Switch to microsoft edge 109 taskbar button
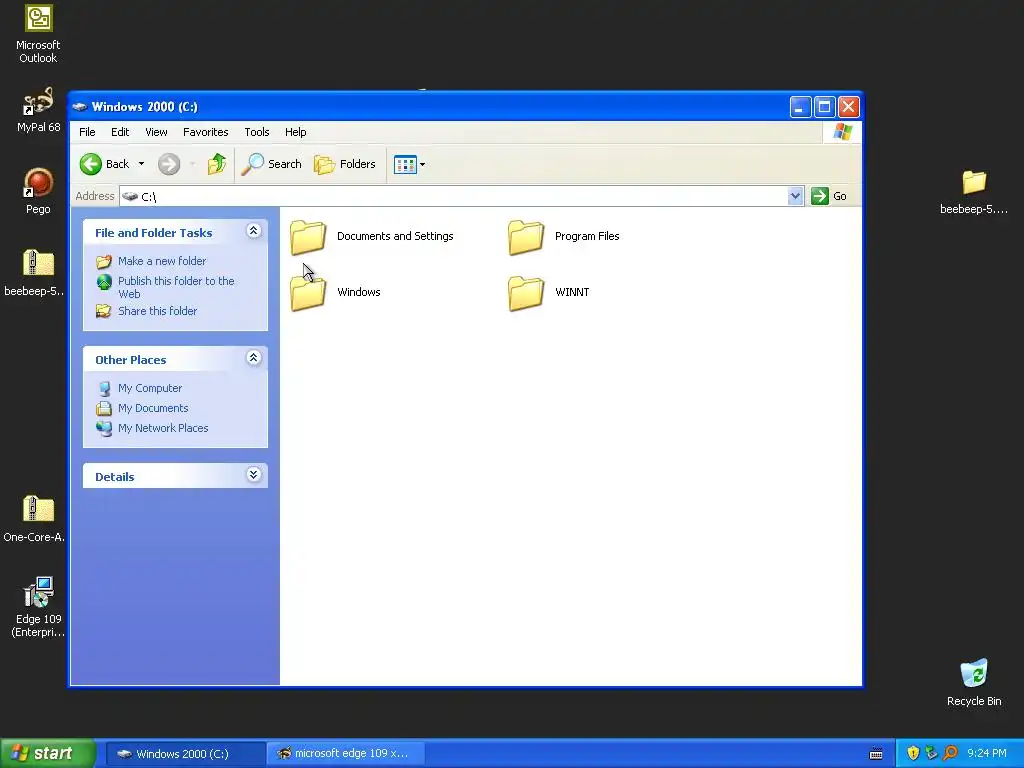Image resolution: width=1024 pixels, height=768 pixels. point(346,754)
